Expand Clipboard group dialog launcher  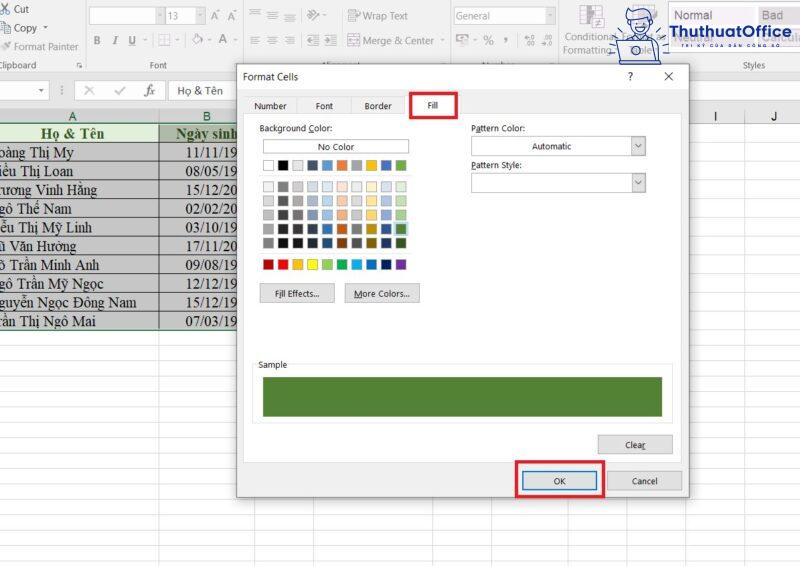[79, 65]
